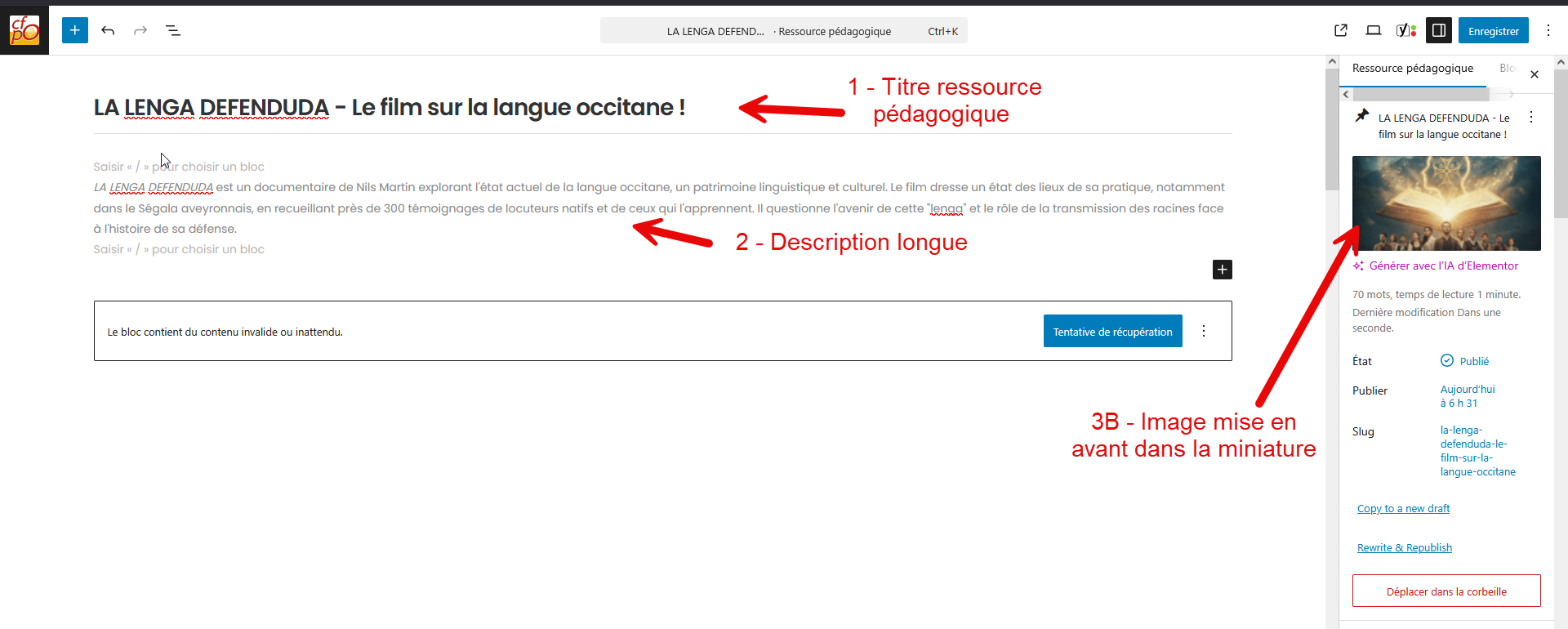The image size is (1568, 629).
Task: Close the settings sidebar
Action: (1535, 74)
